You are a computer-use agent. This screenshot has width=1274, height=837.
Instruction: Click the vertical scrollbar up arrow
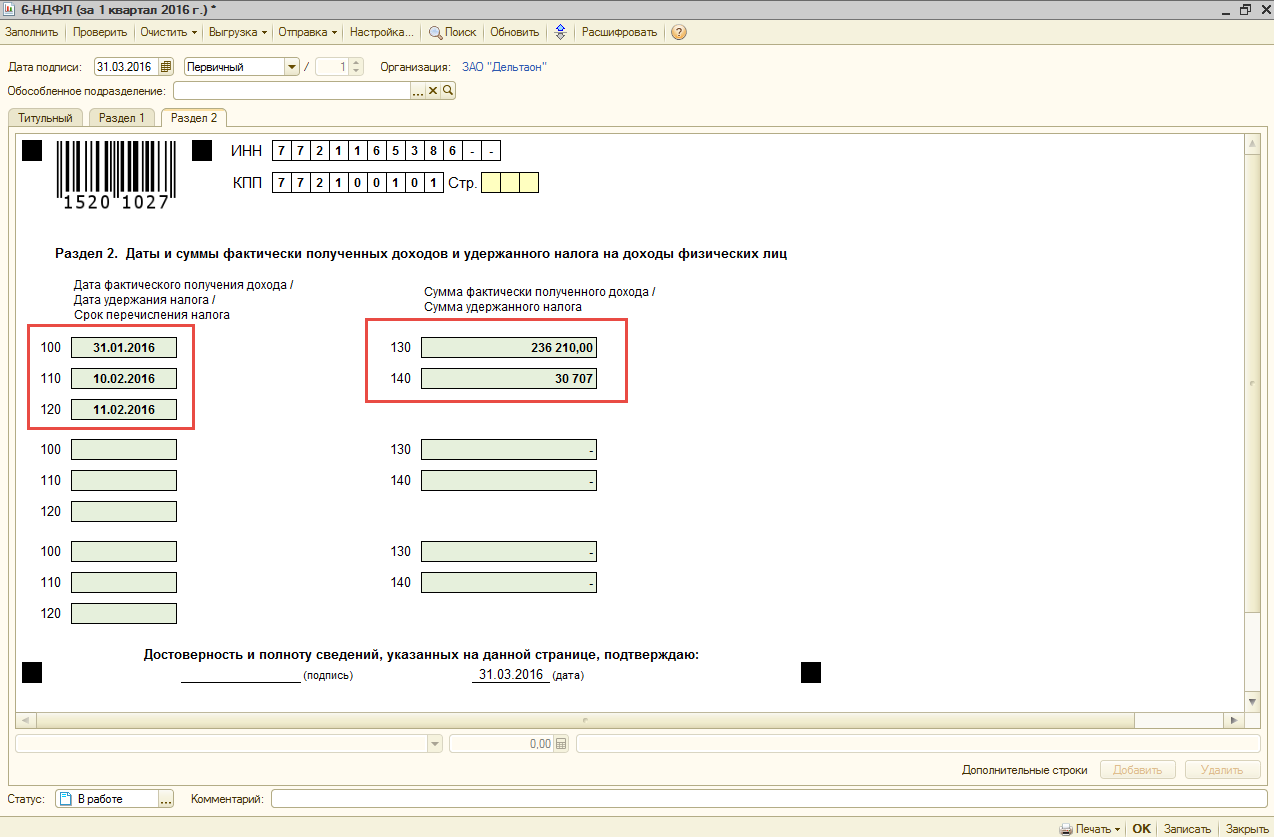(x=1251, y=145)
